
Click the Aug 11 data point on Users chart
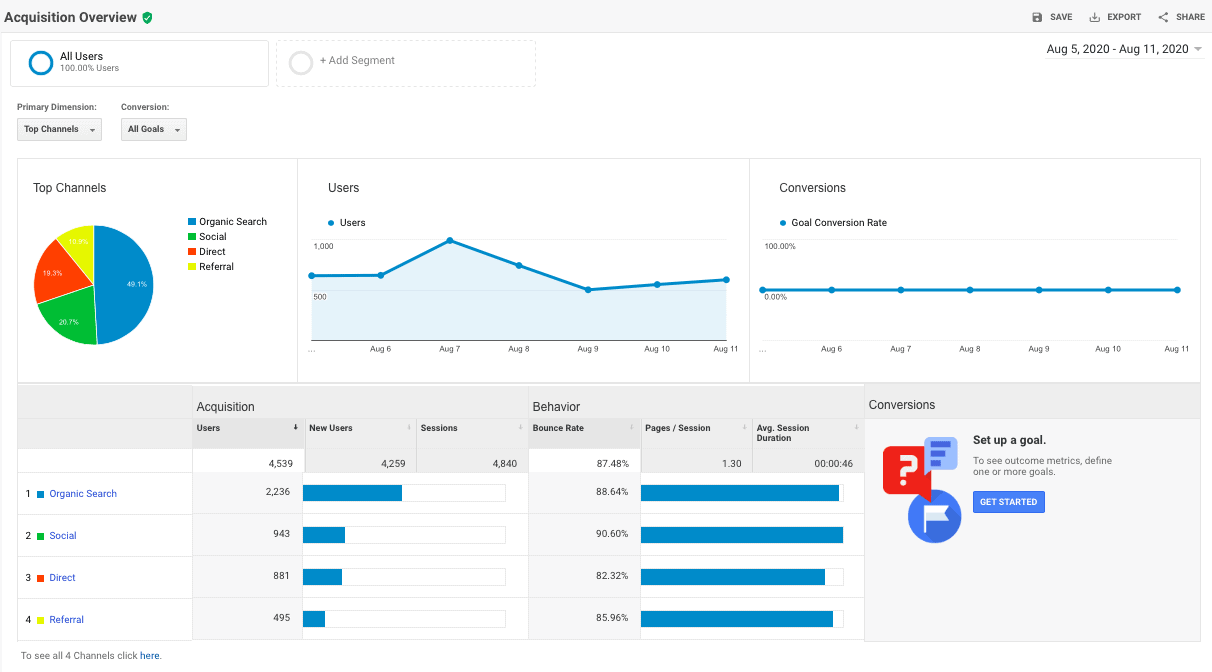pos(726,280)
